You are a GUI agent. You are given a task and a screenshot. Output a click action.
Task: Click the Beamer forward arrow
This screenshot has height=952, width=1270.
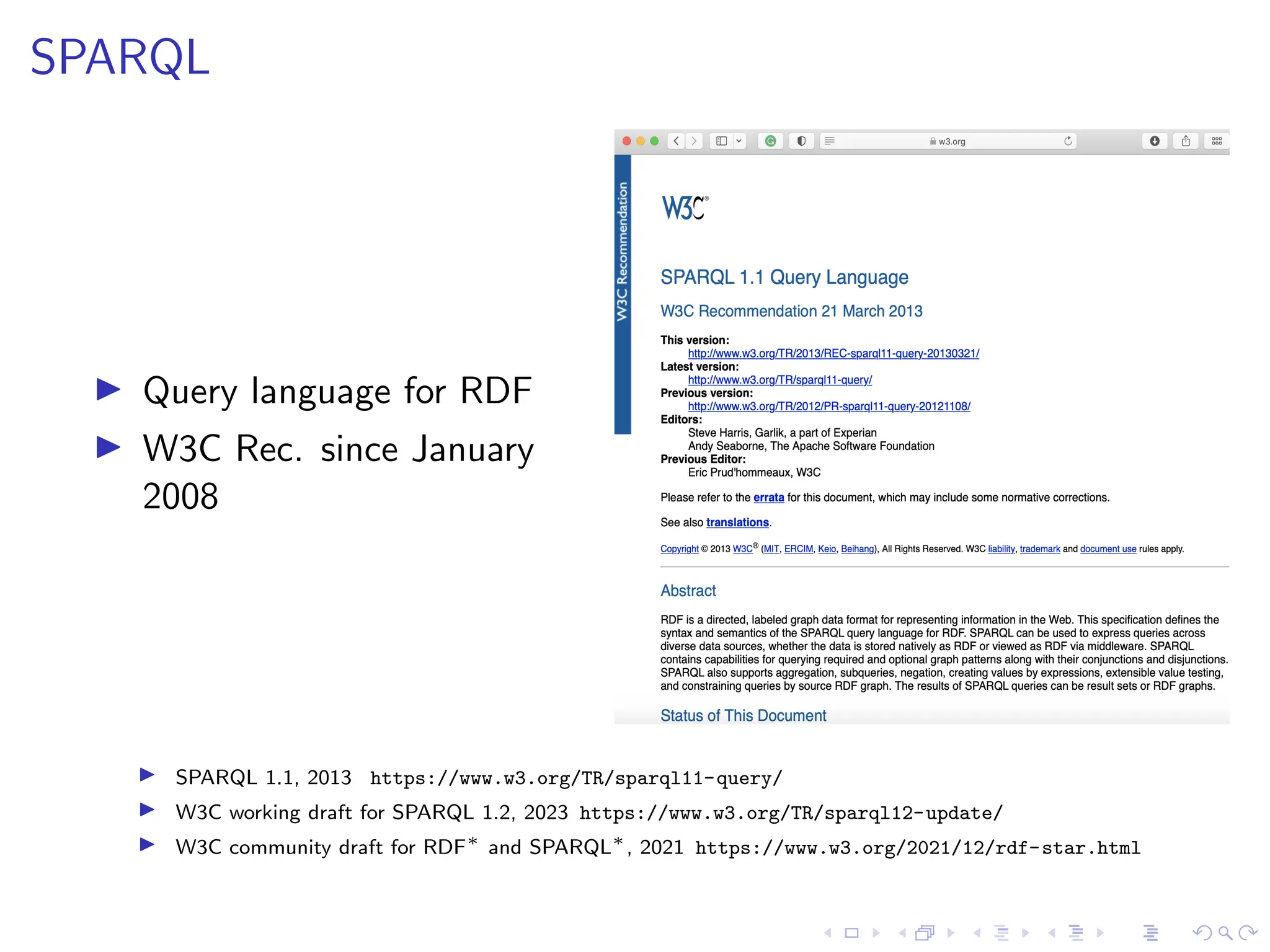pyautogui.click(x=1248, y=933)
